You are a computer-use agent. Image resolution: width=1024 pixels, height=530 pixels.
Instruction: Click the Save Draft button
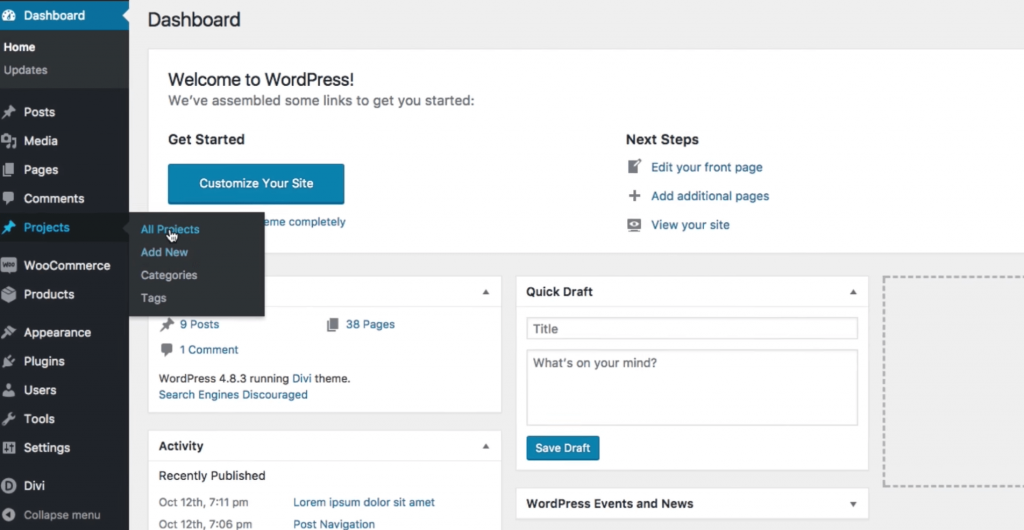click(562, 448)
